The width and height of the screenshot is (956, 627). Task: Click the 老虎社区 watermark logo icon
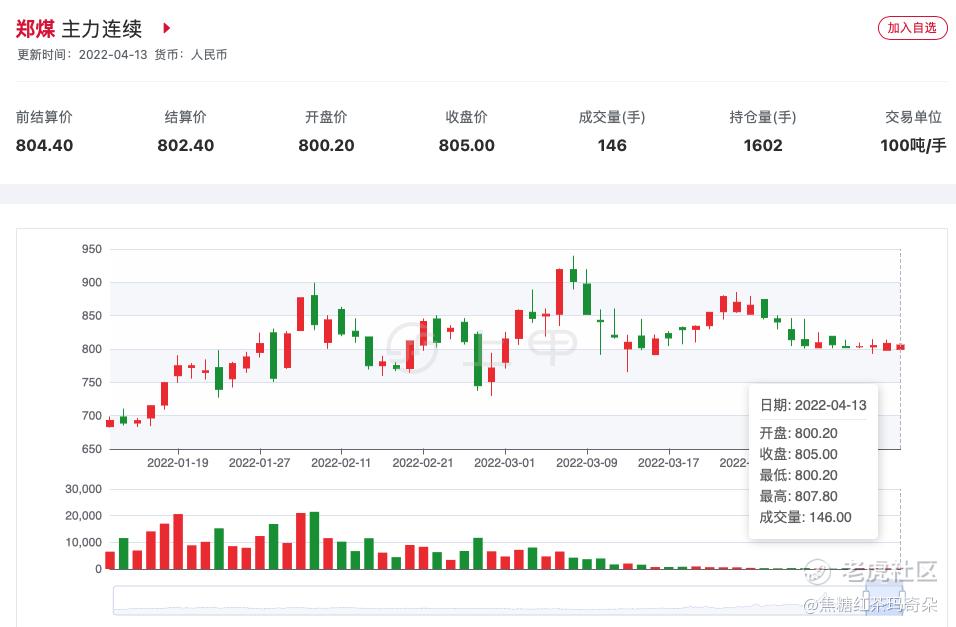coord(818,572)
